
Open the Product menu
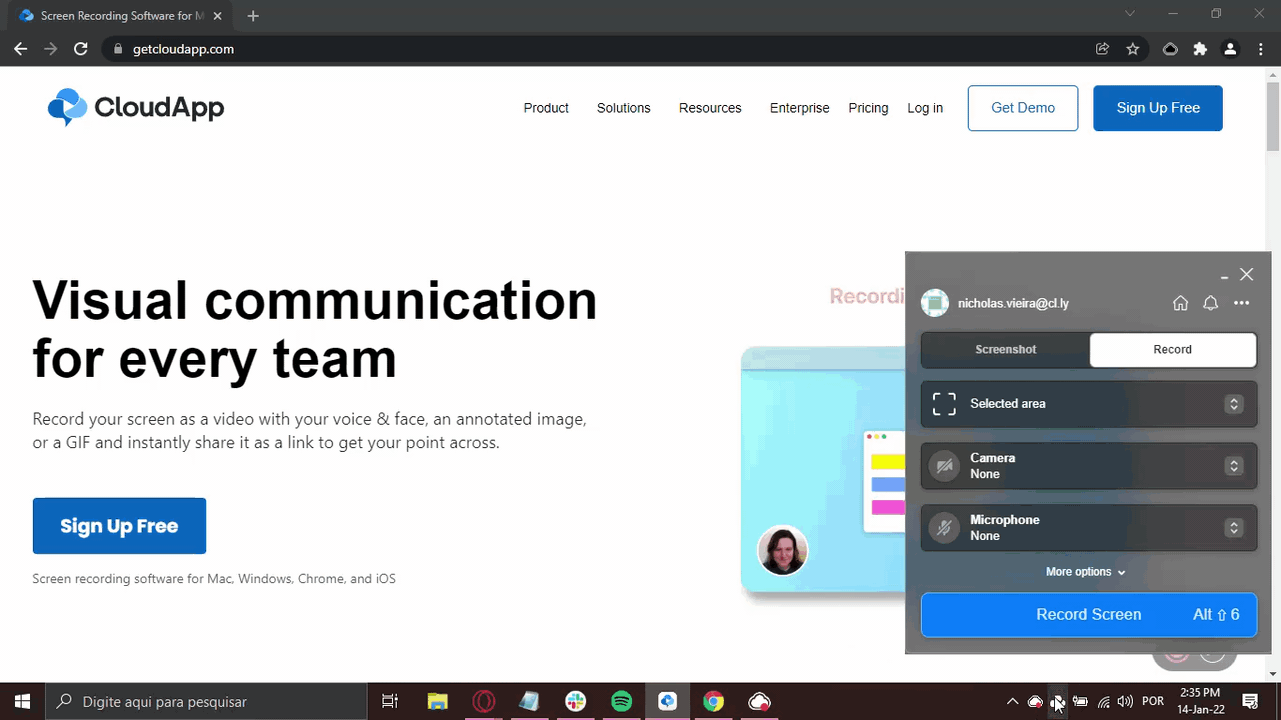point(546,108)
